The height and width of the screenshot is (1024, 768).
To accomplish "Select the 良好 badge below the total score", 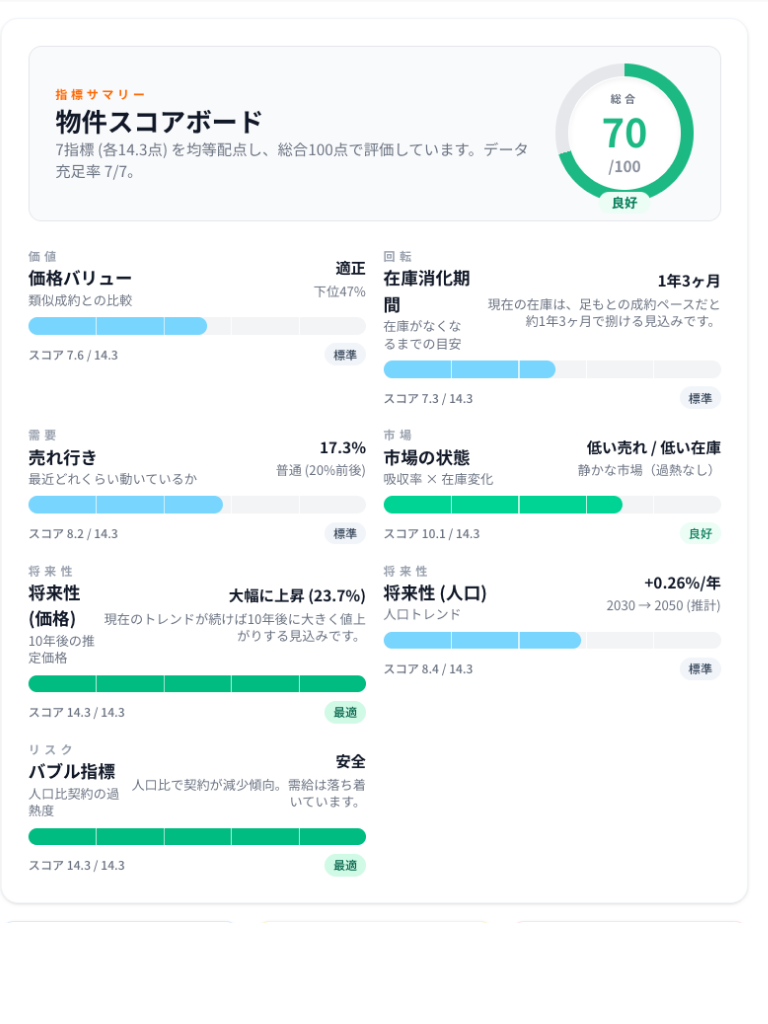I will point(625,201).
